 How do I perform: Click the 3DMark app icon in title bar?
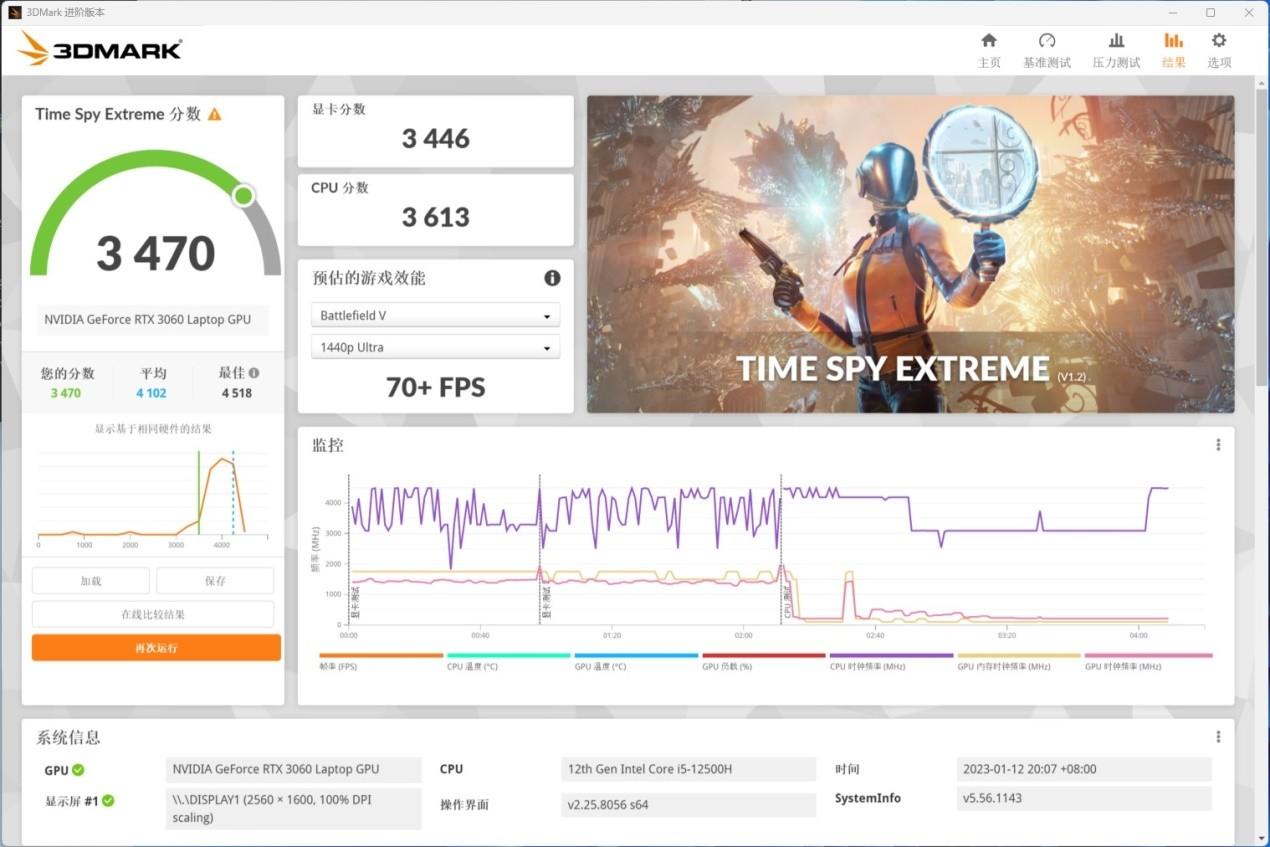(15, 12)
